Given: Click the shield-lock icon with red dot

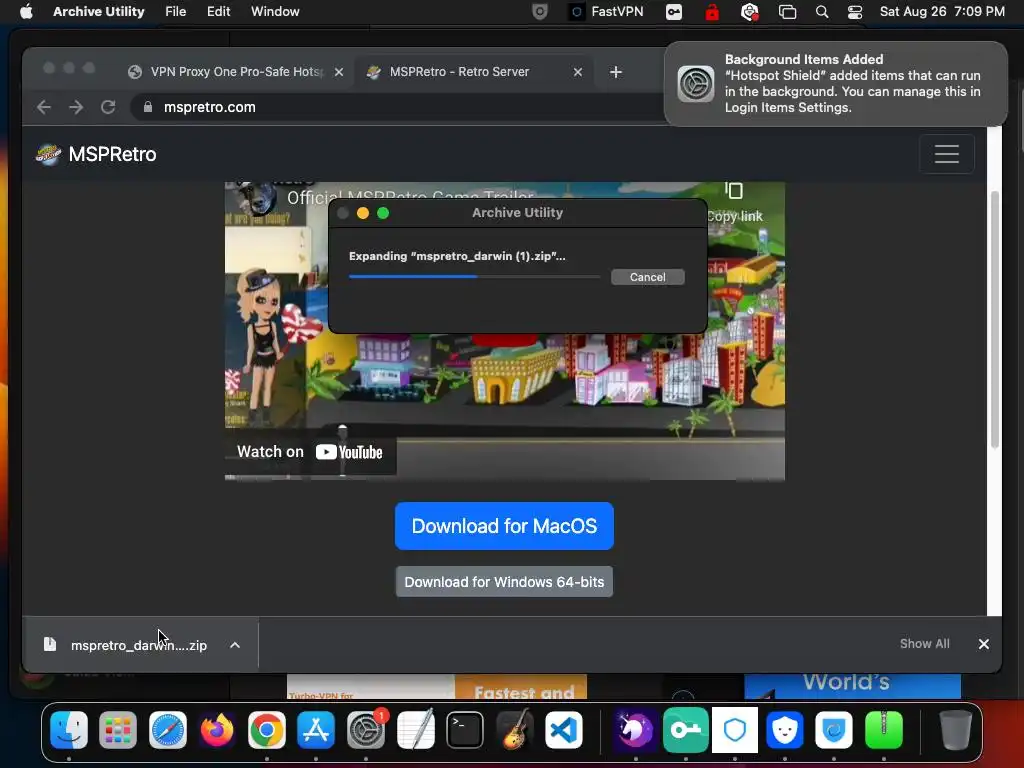Looking at the screenshot, I should tap(750, 12).
